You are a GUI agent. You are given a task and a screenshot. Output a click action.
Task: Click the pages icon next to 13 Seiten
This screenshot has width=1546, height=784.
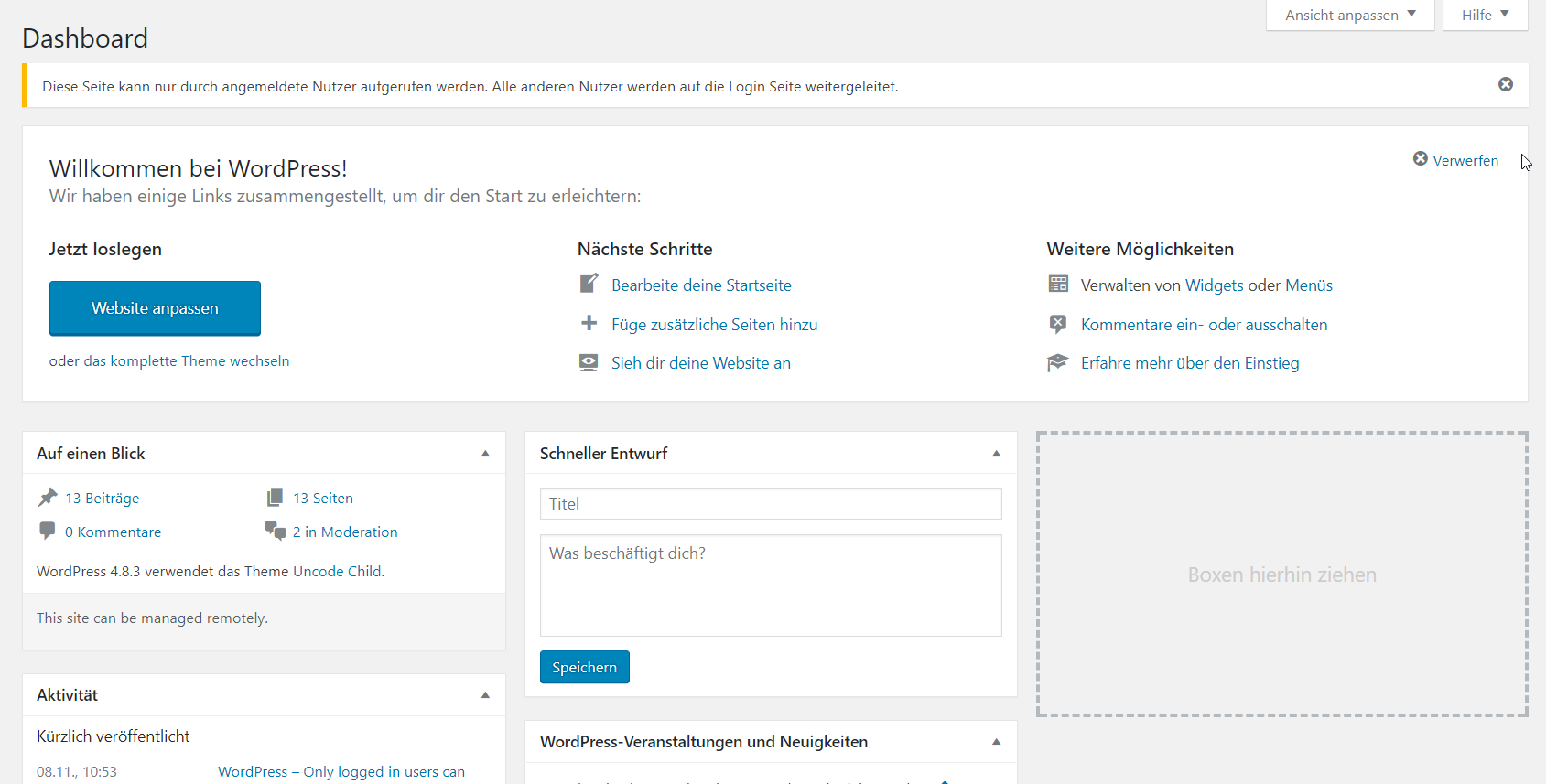(x=275, y=497)
